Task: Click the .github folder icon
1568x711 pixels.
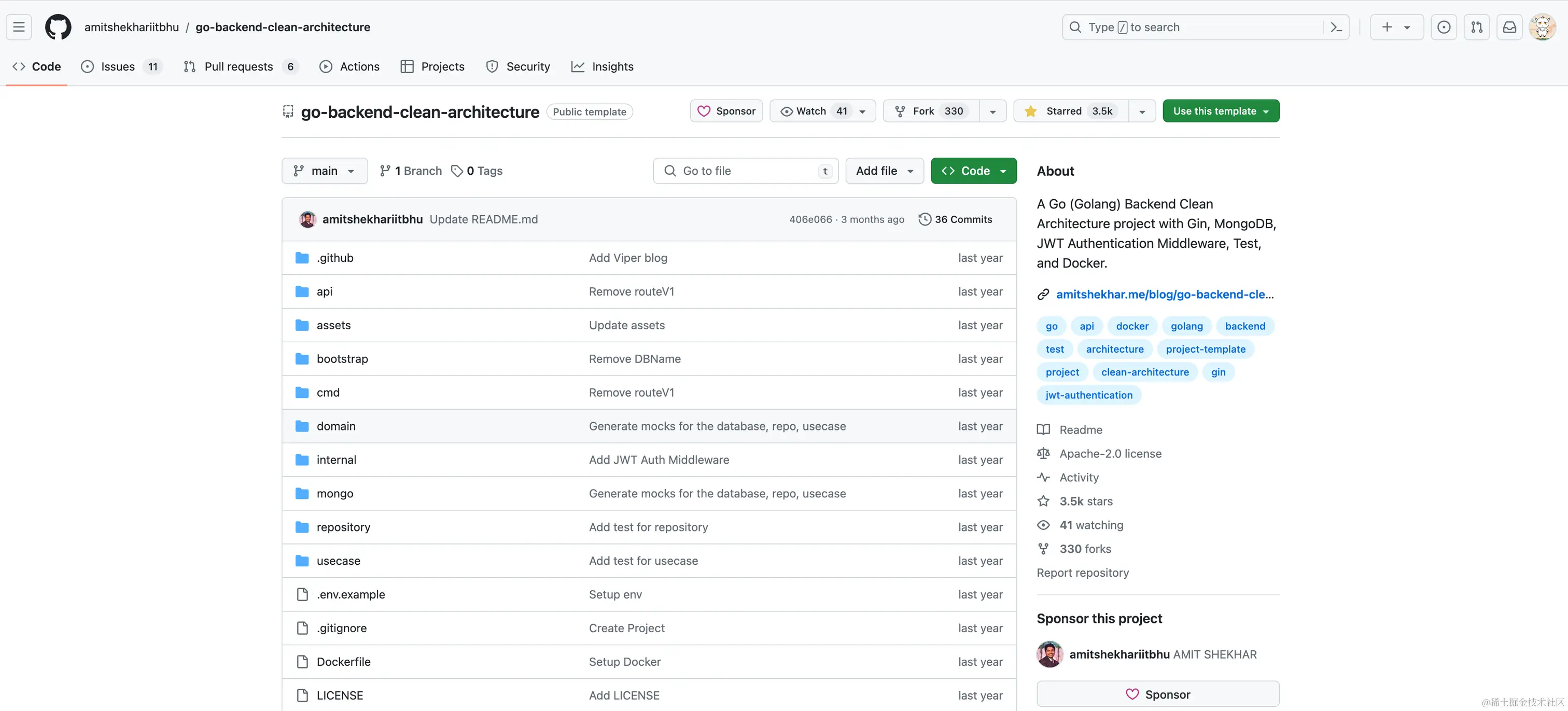Action: tap(302, 258)
